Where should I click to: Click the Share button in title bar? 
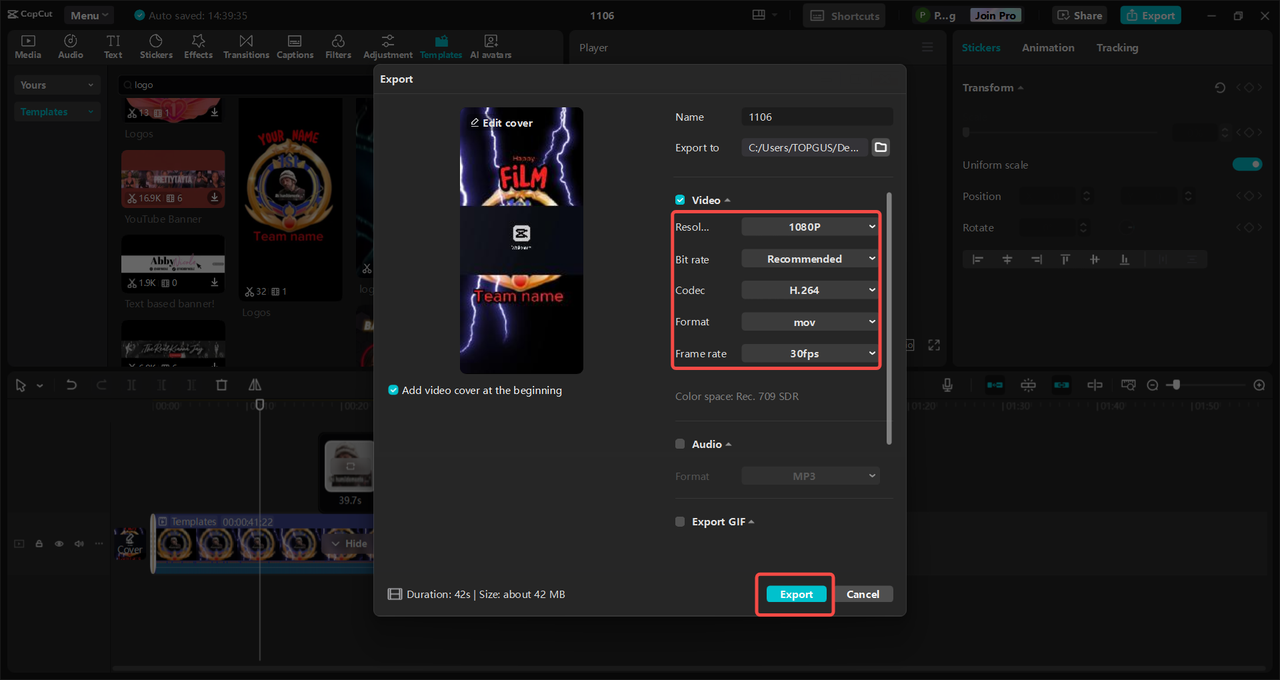1080,15
